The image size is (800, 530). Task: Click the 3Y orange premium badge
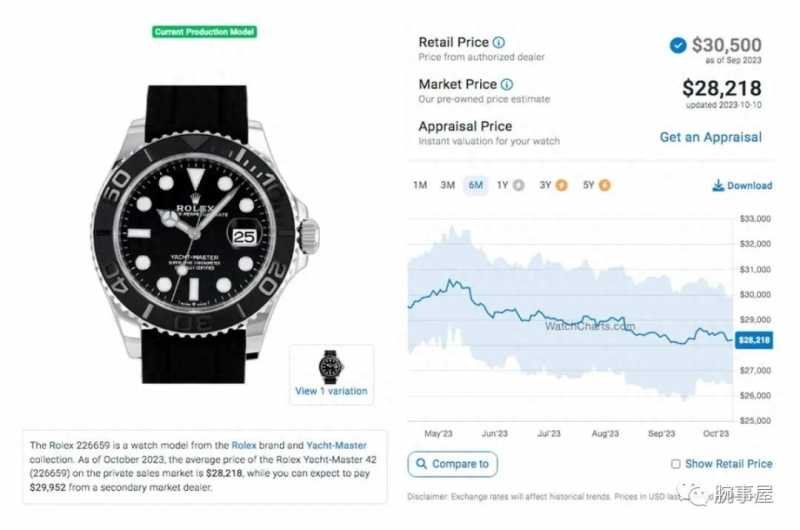click(x=561, y=185)
